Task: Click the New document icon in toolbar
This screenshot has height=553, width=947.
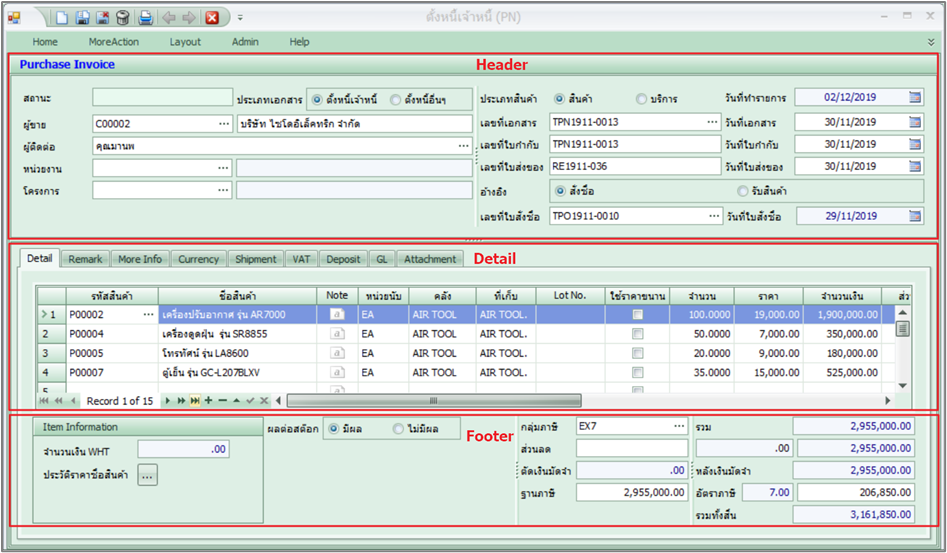Action: coord(62,17)
